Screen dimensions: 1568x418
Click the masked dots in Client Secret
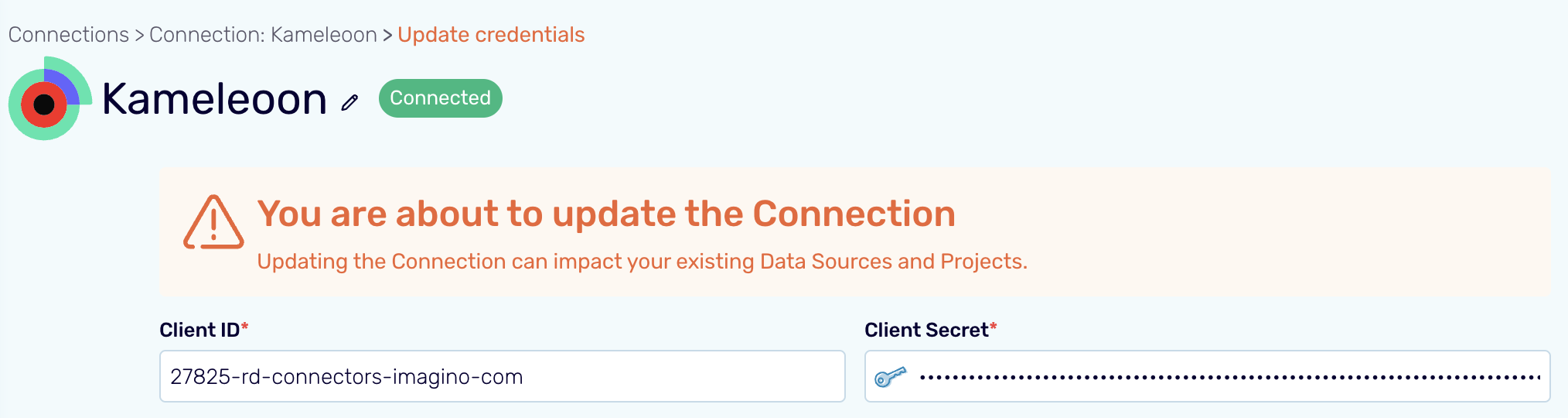point(1229,378)
